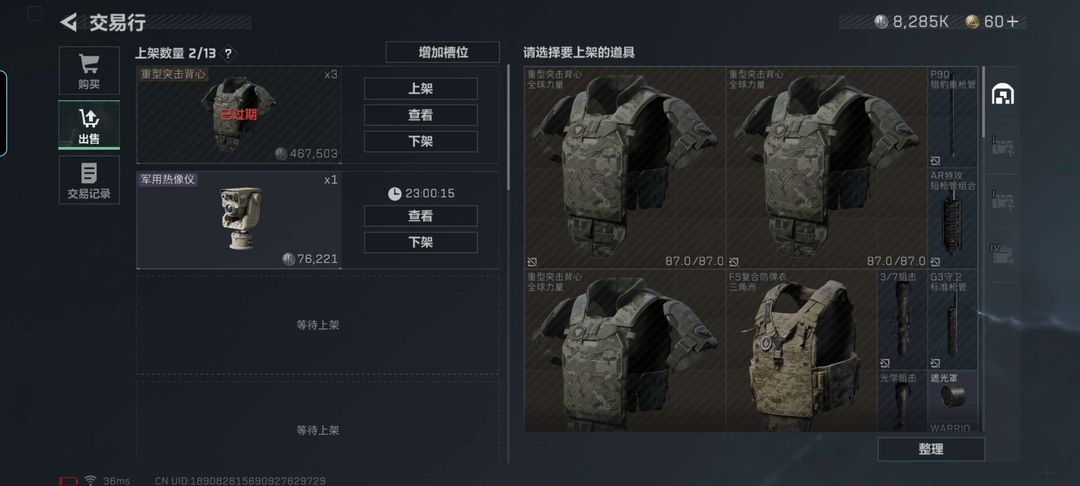Image resolution: width=1080 pixels, height=486 pixels.
Task: View the 军用热像仪 listing details
Action: point(420,216)
